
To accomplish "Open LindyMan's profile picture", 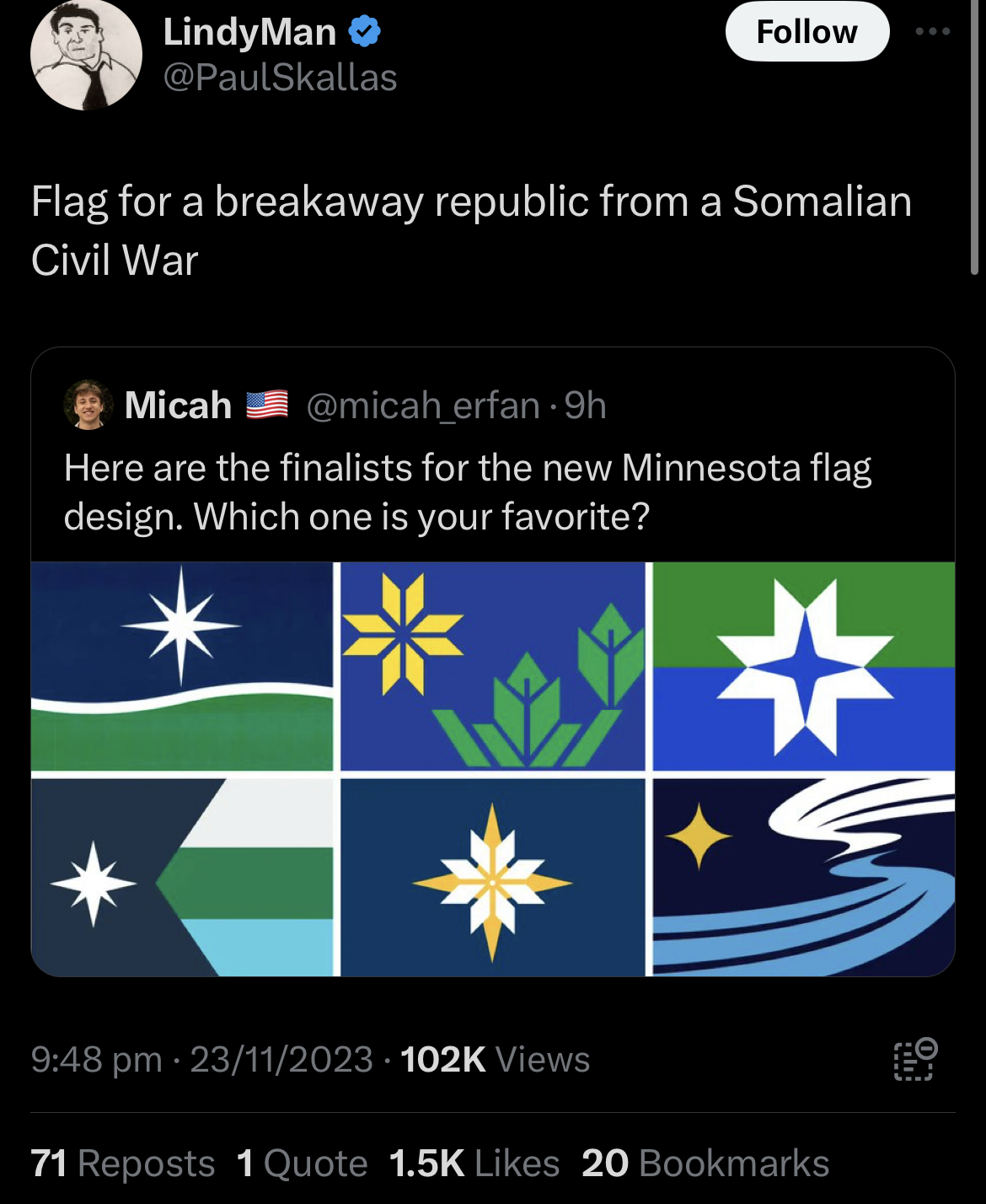I will coord(86,55).
